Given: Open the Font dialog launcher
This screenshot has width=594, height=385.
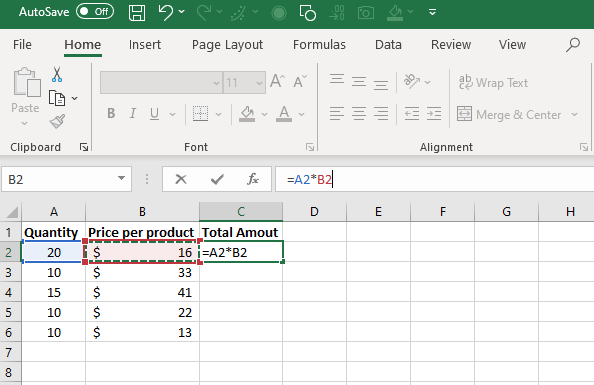Looking at the screenshot, I should click(310, 147).
